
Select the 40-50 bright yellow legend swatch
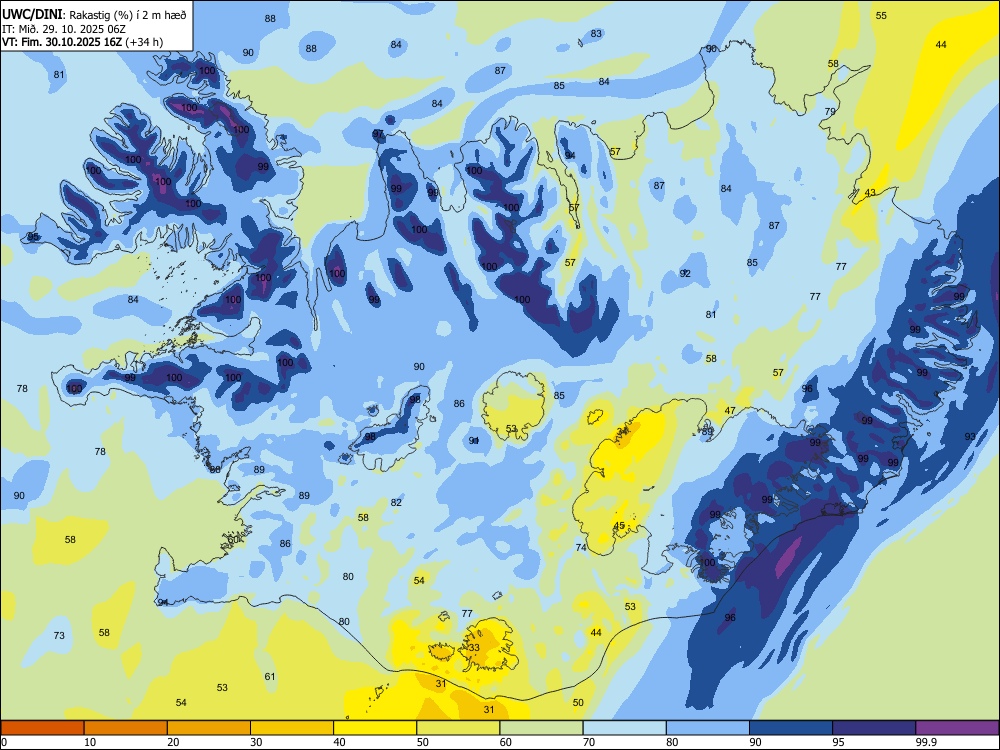tap(375, 728)
